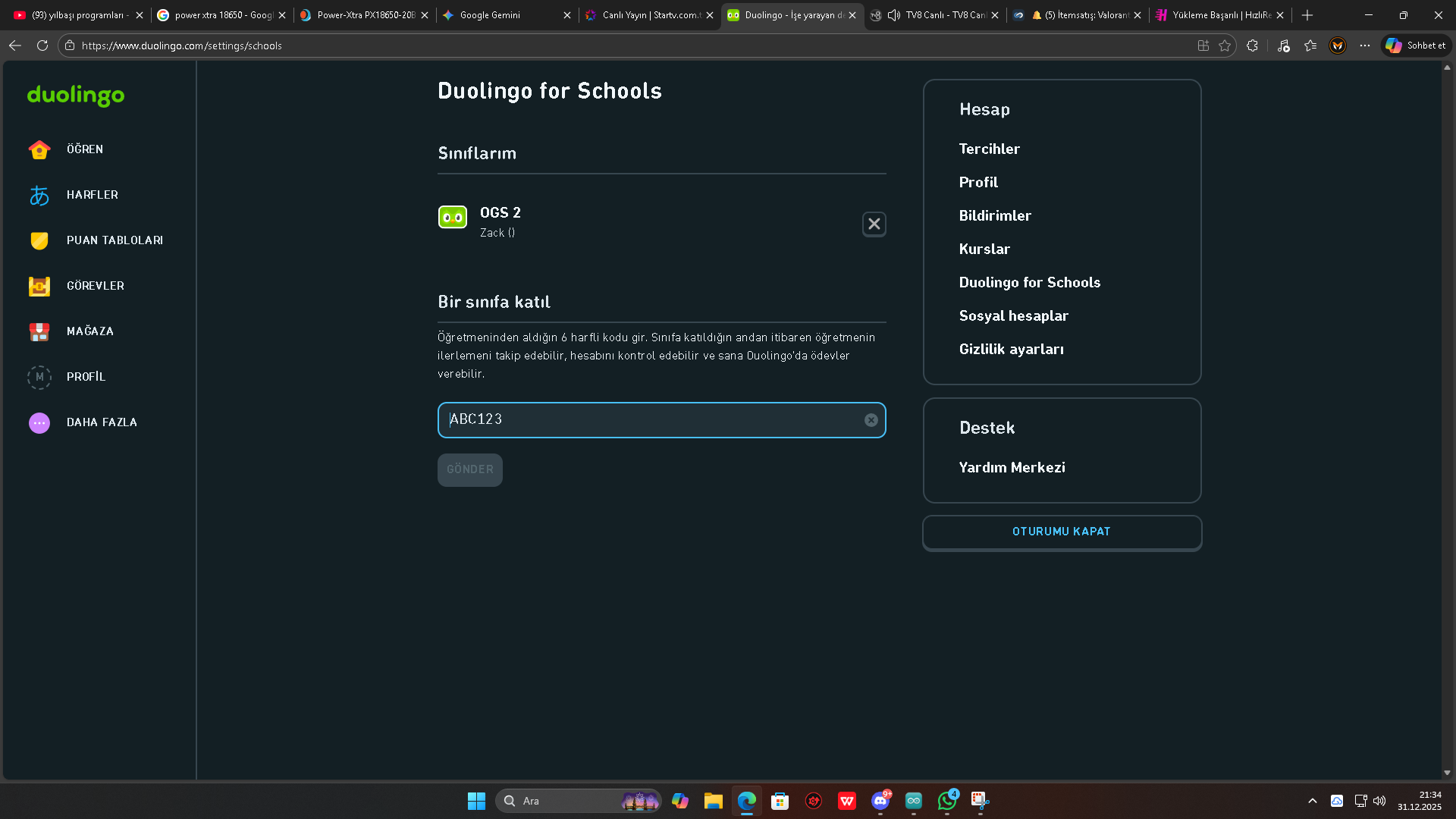Click the duolingo logo

(76, 96)
